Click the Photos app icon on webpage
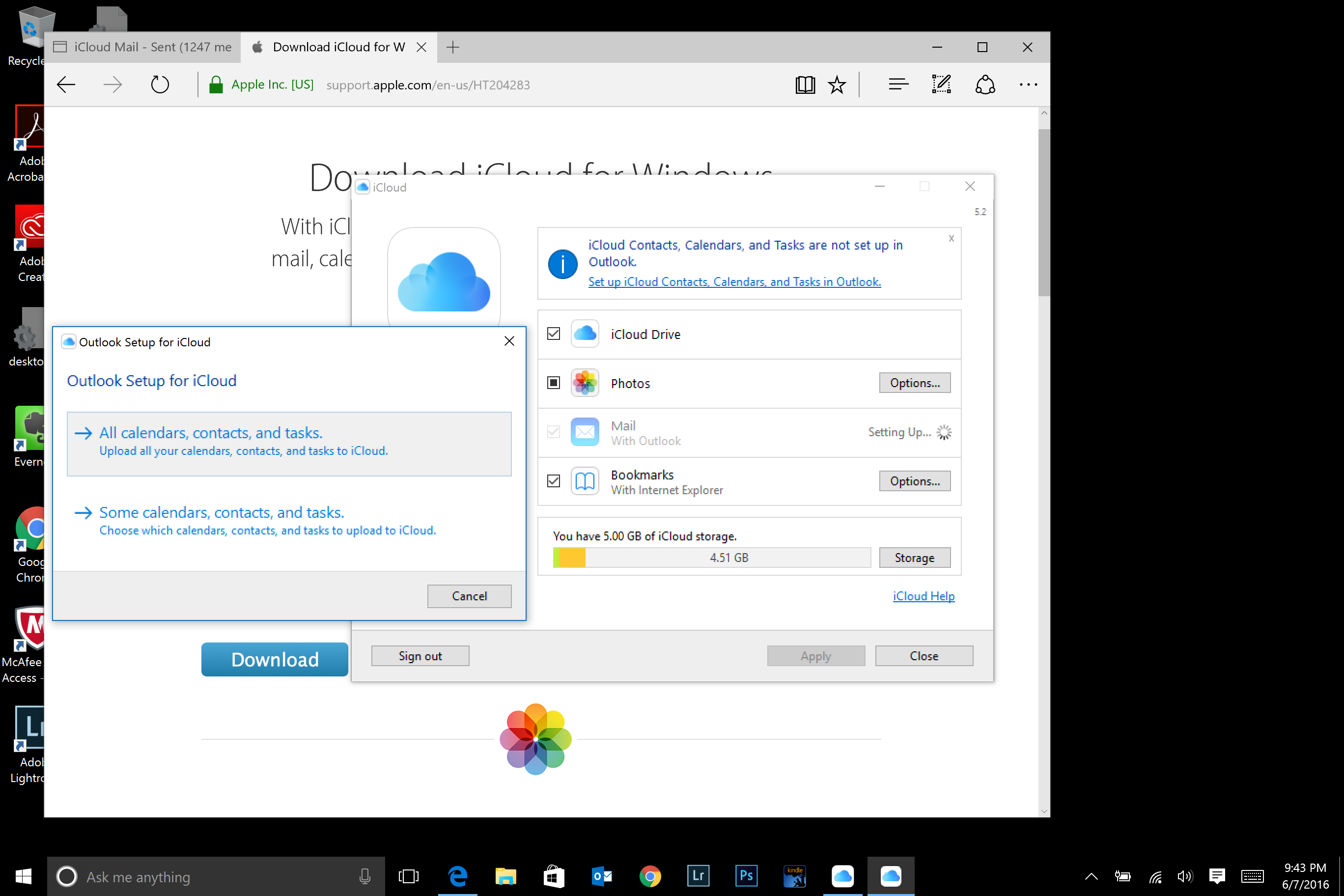 (536, 739)
